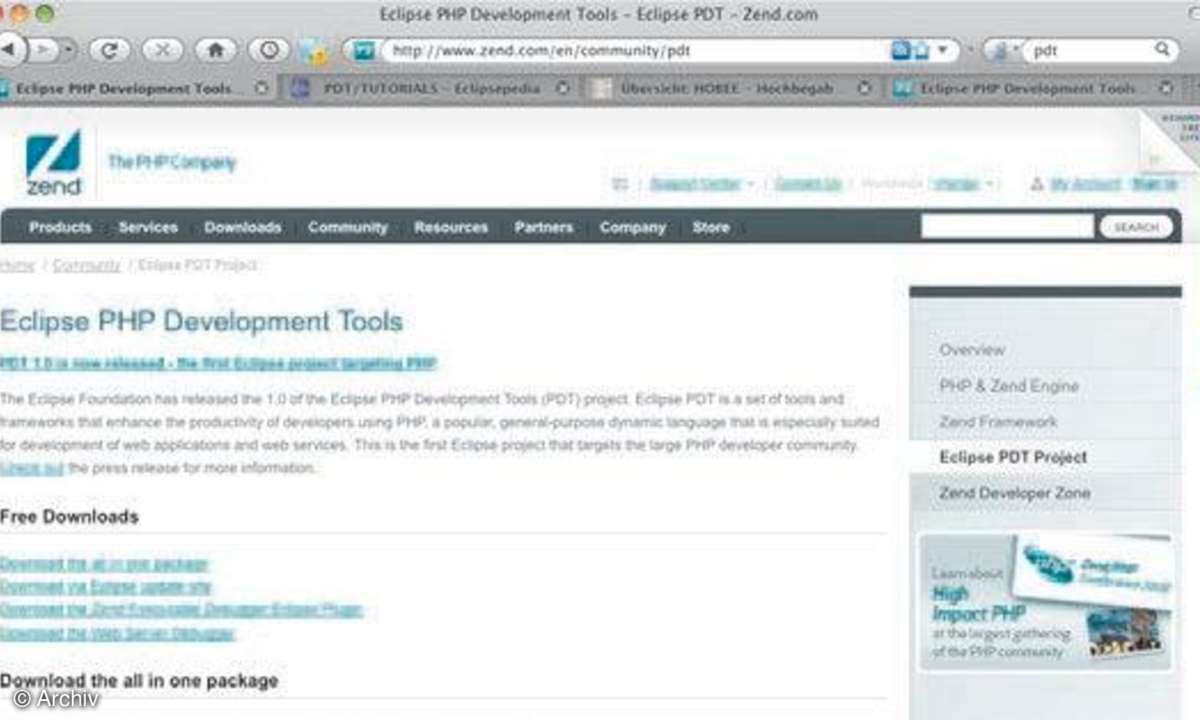Click the Free Downloads heading

(69, 517)
